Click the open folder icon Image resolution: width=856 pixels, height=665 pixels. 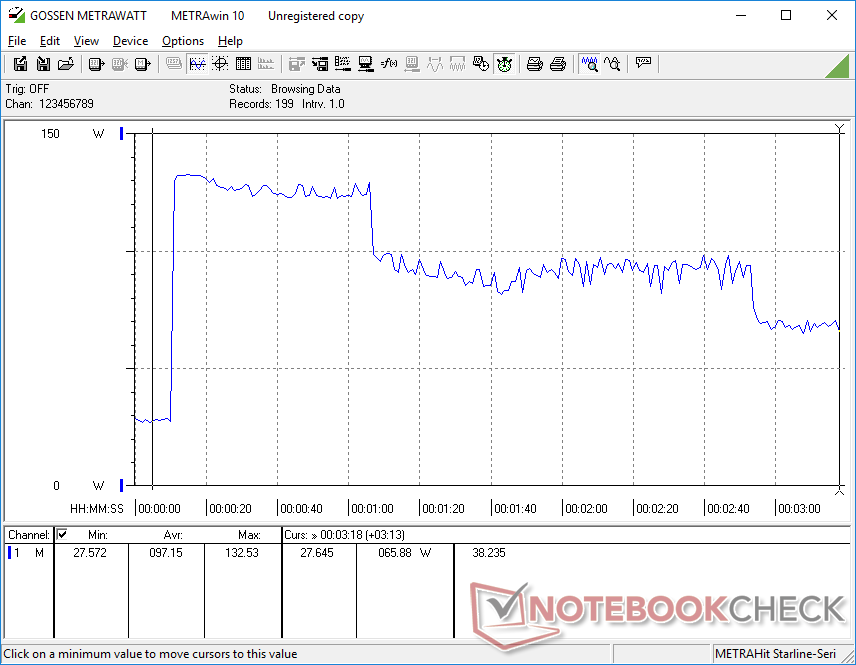point(66,64)
